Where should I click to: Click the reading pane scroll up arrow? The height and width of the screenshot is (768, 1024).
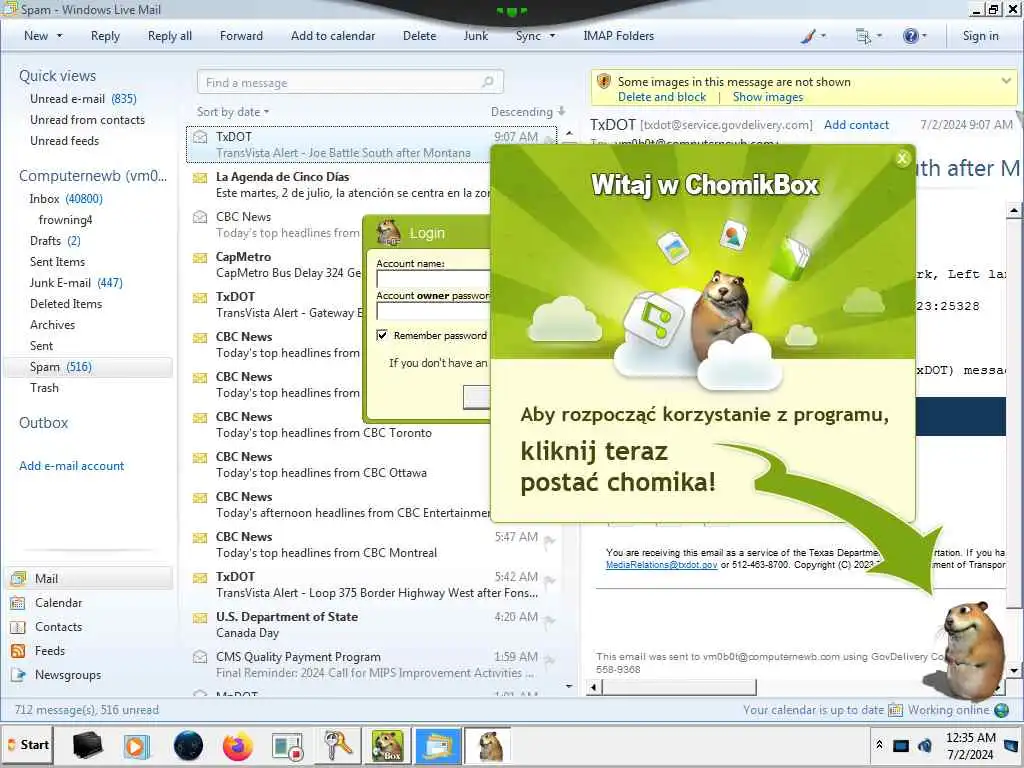click(x=1014, y=210)
